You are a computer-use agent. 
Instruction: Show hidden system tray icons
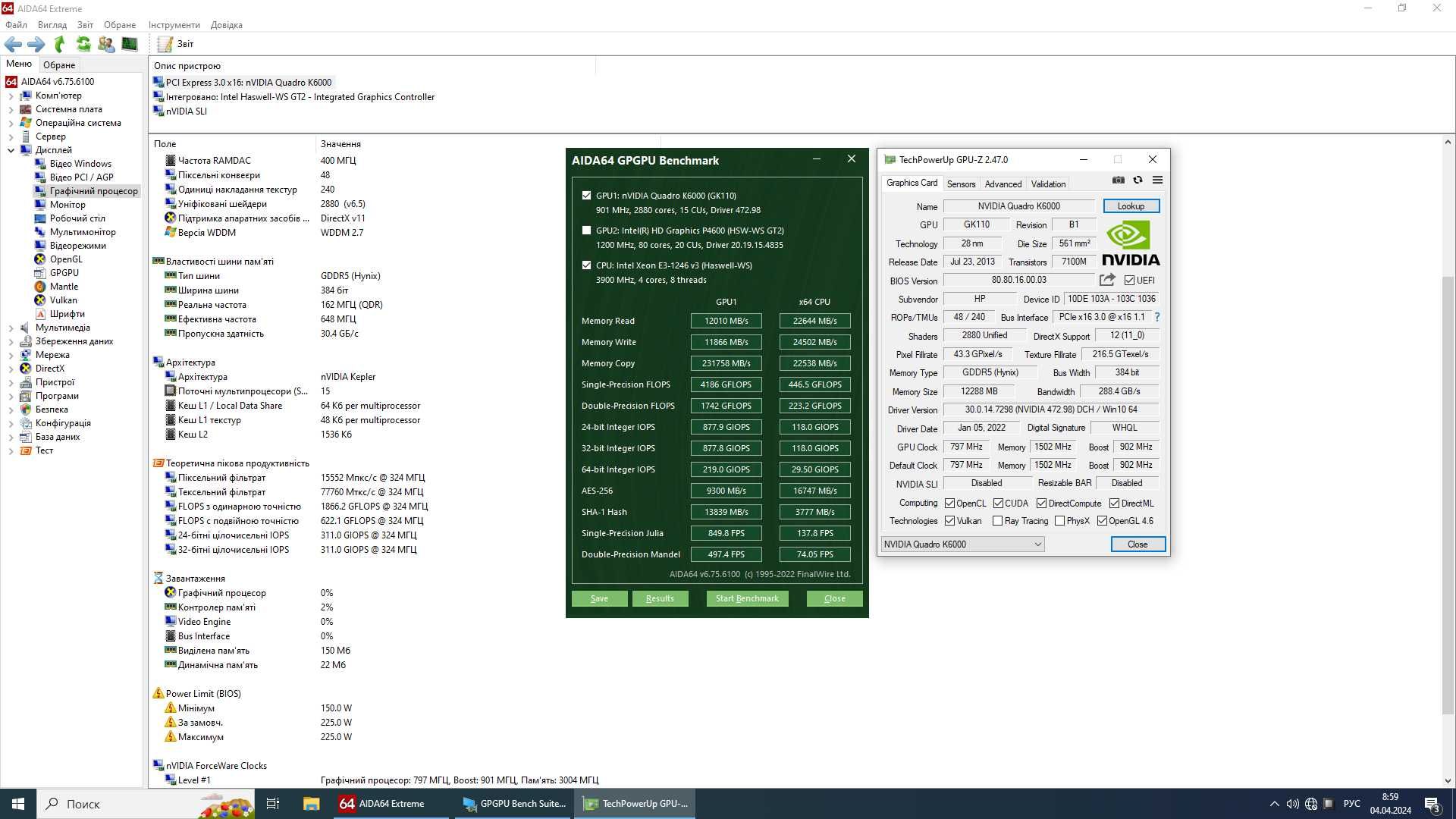1274,804
